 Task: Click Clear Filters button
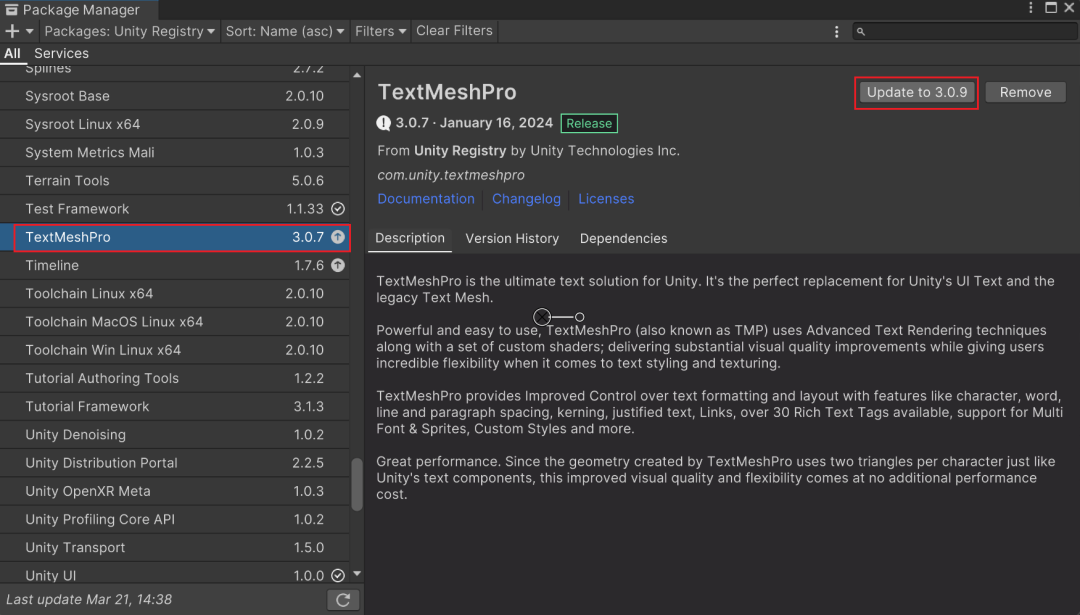[455, 31]
